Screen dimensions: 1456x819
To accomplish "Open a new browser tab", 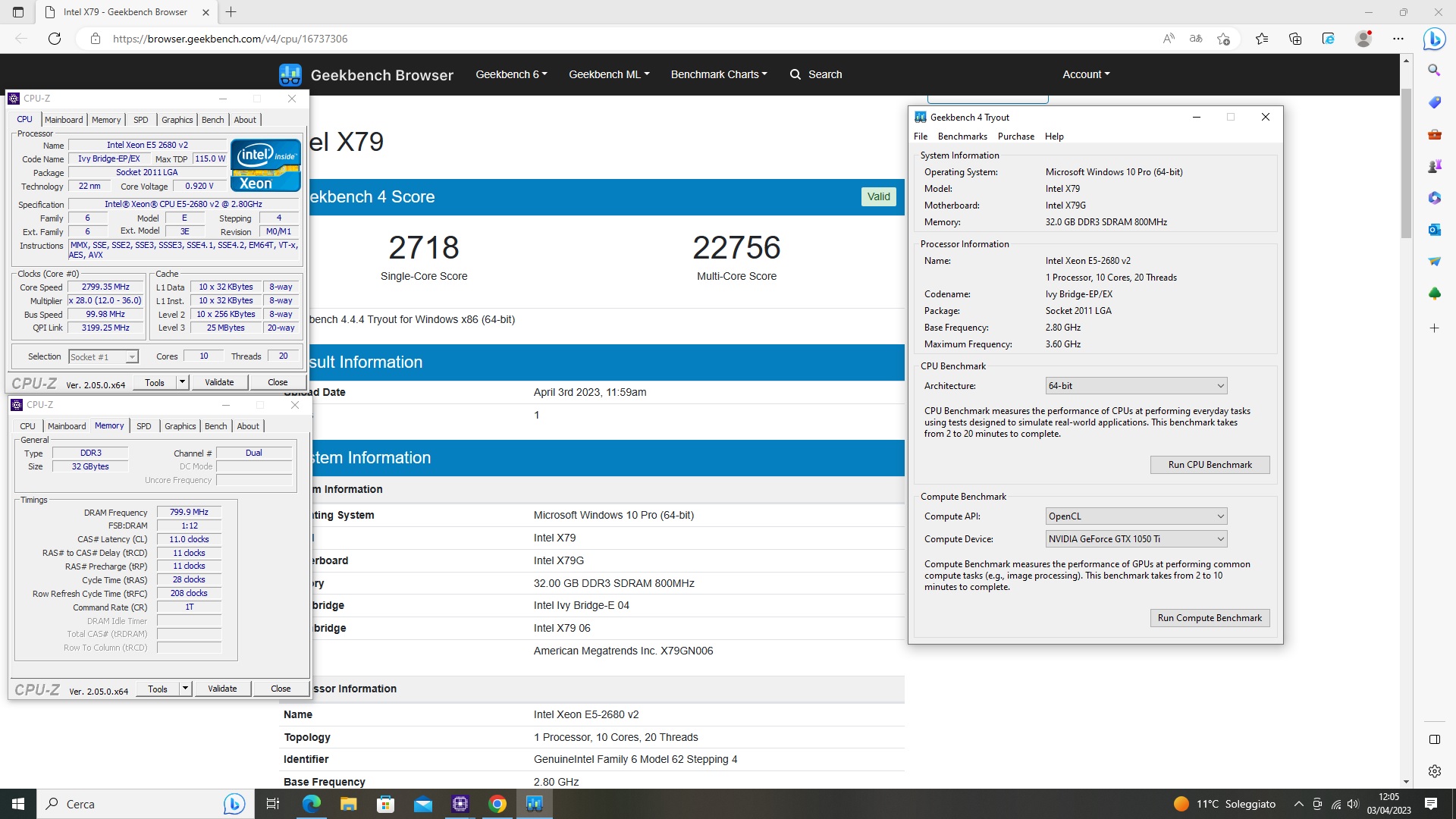I will coord(231,12).
